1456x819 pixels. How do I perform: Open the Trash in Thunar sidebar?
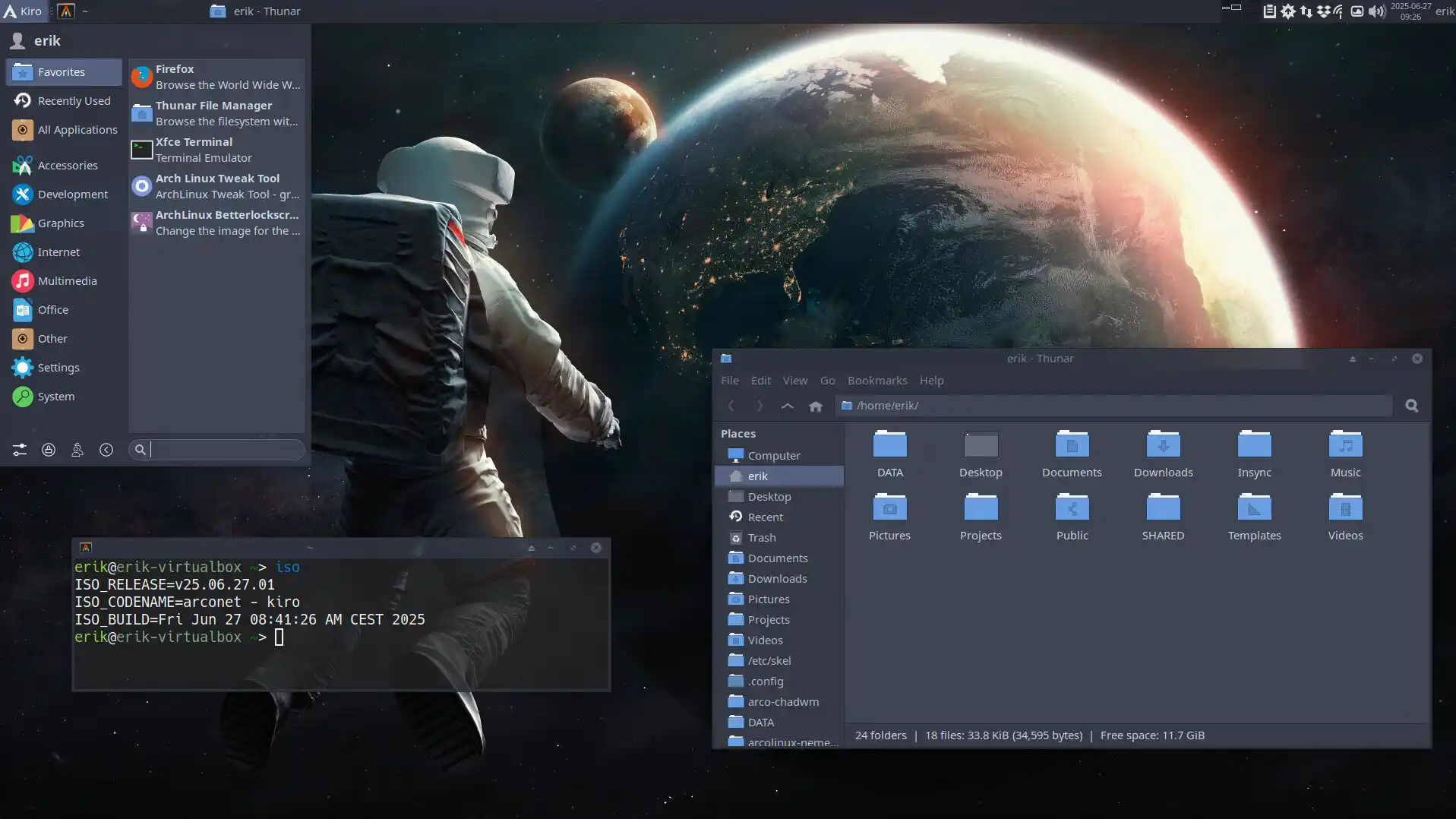click(x=763, y=537)
